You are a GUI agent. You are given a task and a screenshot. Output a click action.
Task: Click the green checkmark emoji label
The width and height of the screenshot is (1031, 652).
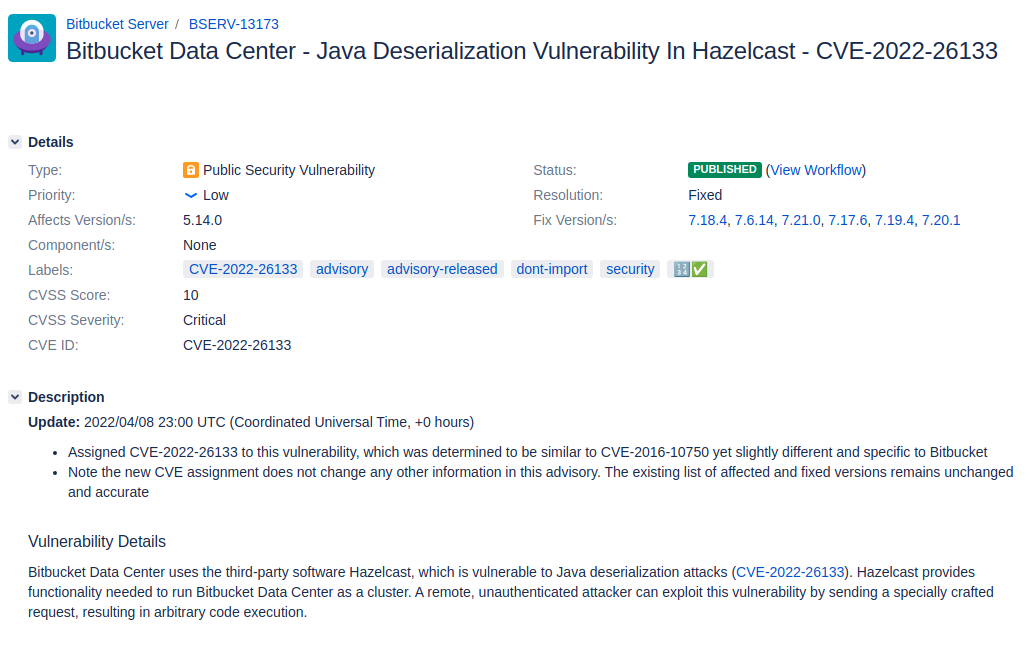[x=698, y=268]
